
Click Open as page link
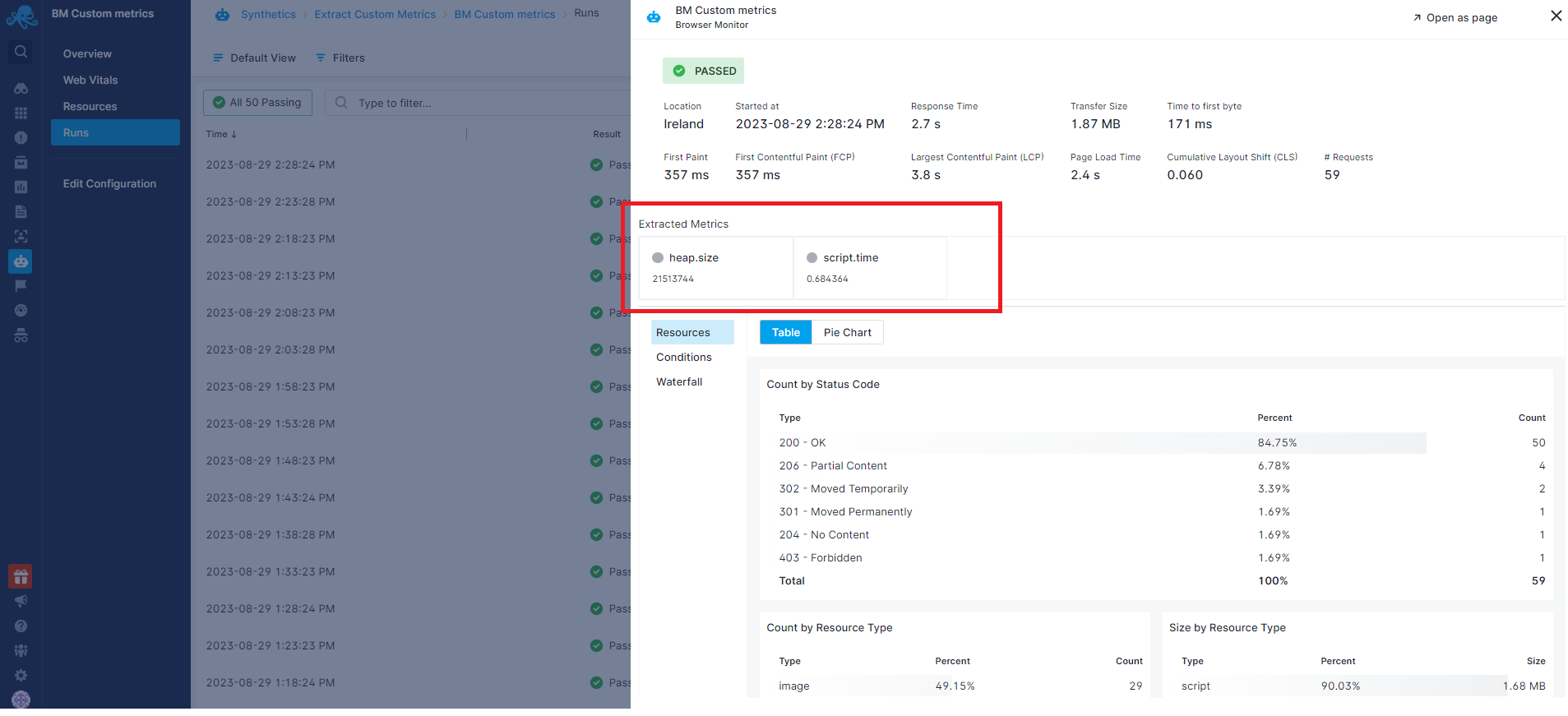1455,17
